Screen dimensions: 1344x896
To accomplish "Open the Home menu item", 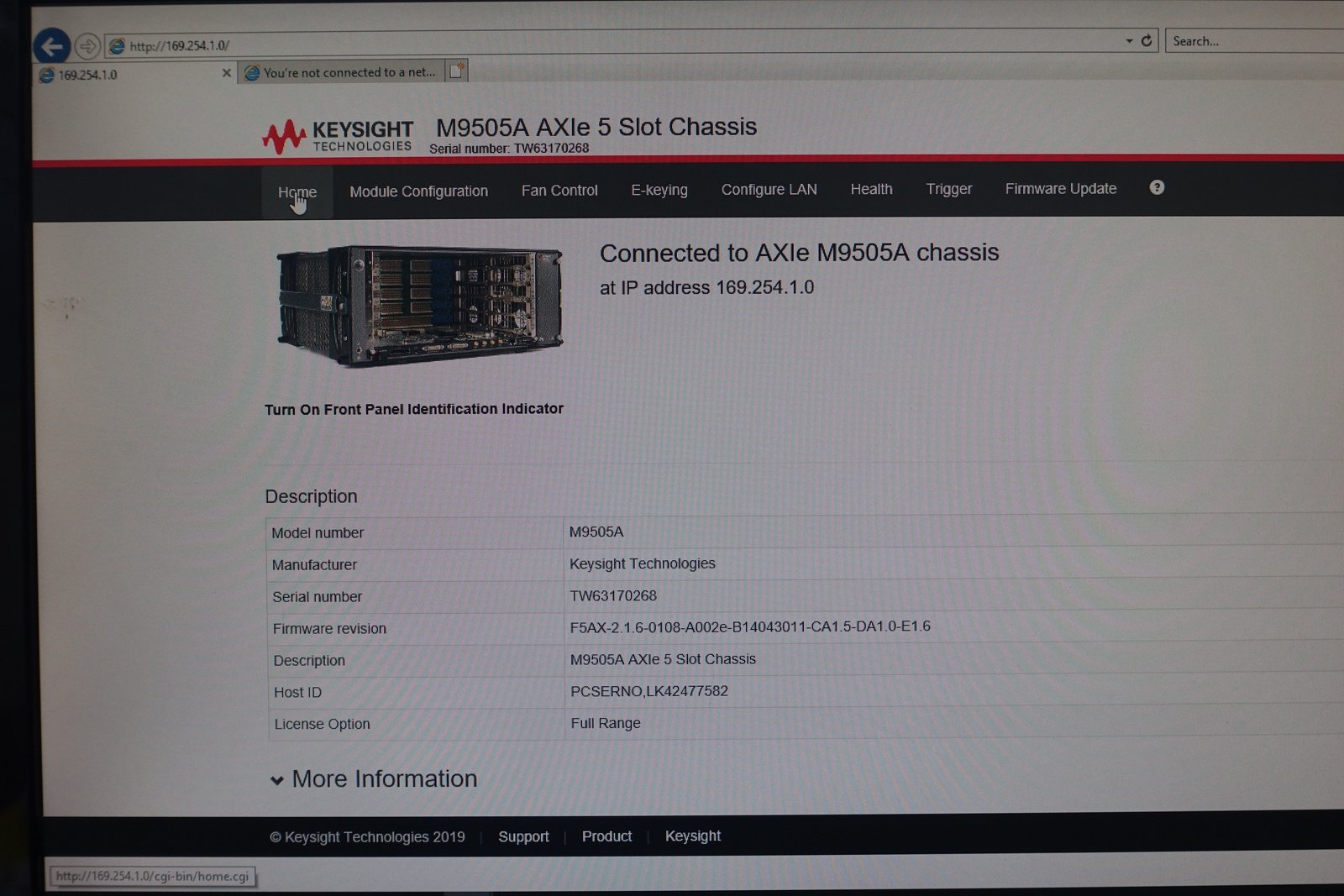I will click(297, 192).
